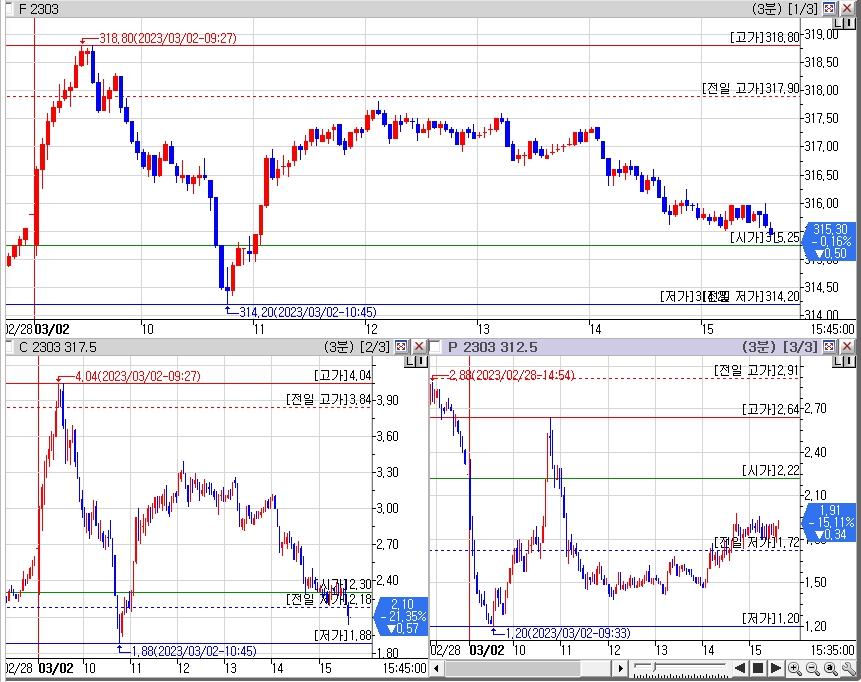Viewport: 861px width, 682px height.
Task: Click the [고가]2.64 label in put chart
Action: pyautogui.click(x=771, y=409)
